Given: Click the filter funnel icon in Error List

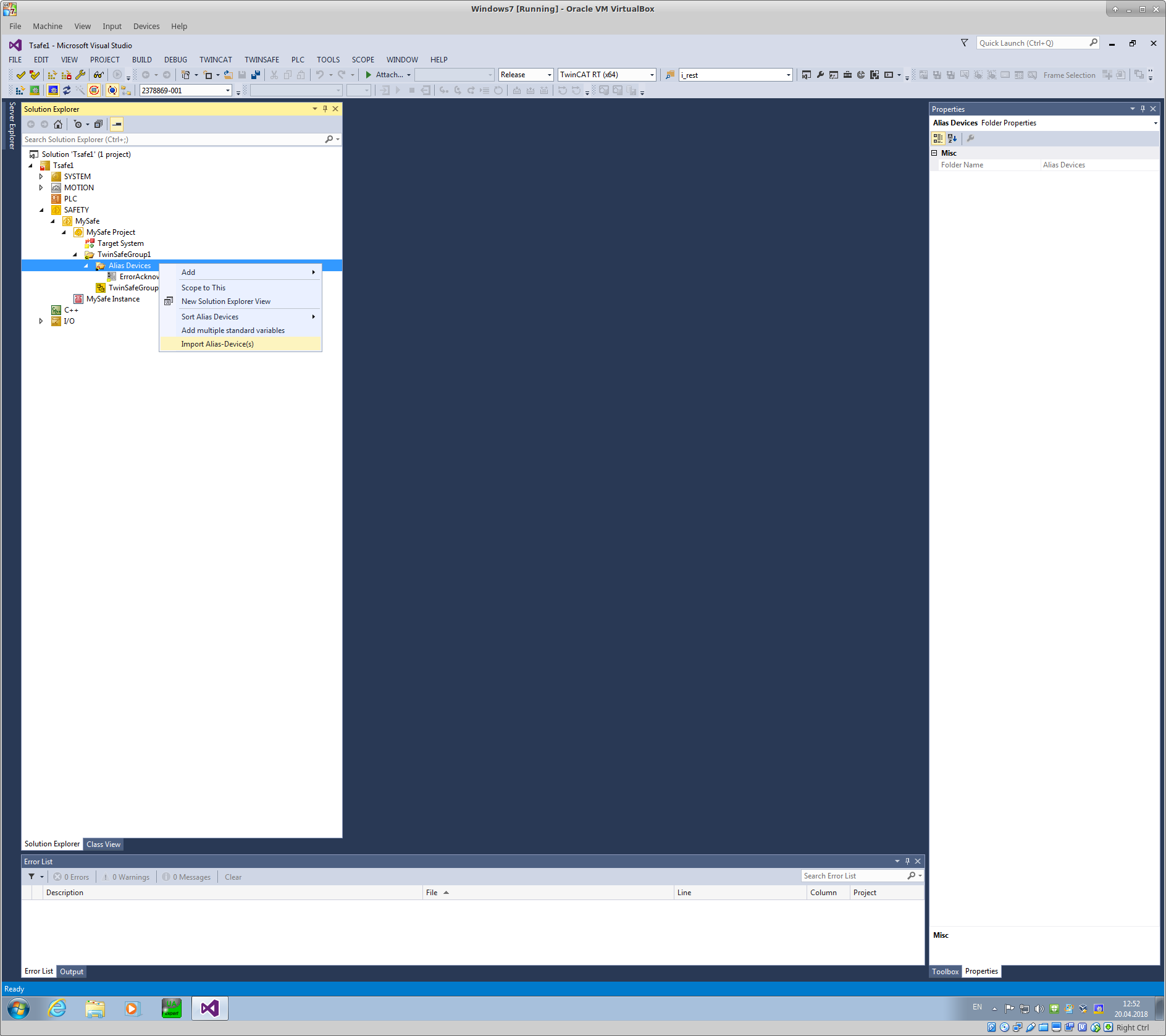Looking at the screenshot, I should coord(31,877).
